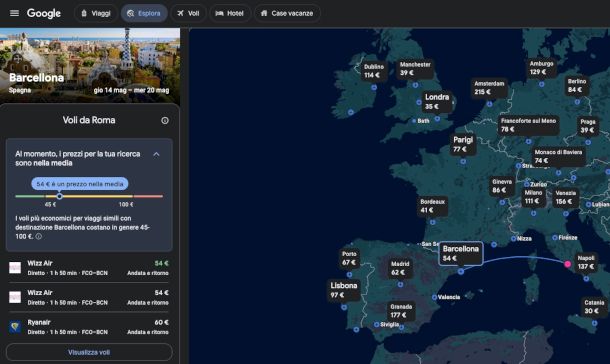The image size is (610, 364).
Task: Select the Praga 39 € map label
Action: pos(587,126)
